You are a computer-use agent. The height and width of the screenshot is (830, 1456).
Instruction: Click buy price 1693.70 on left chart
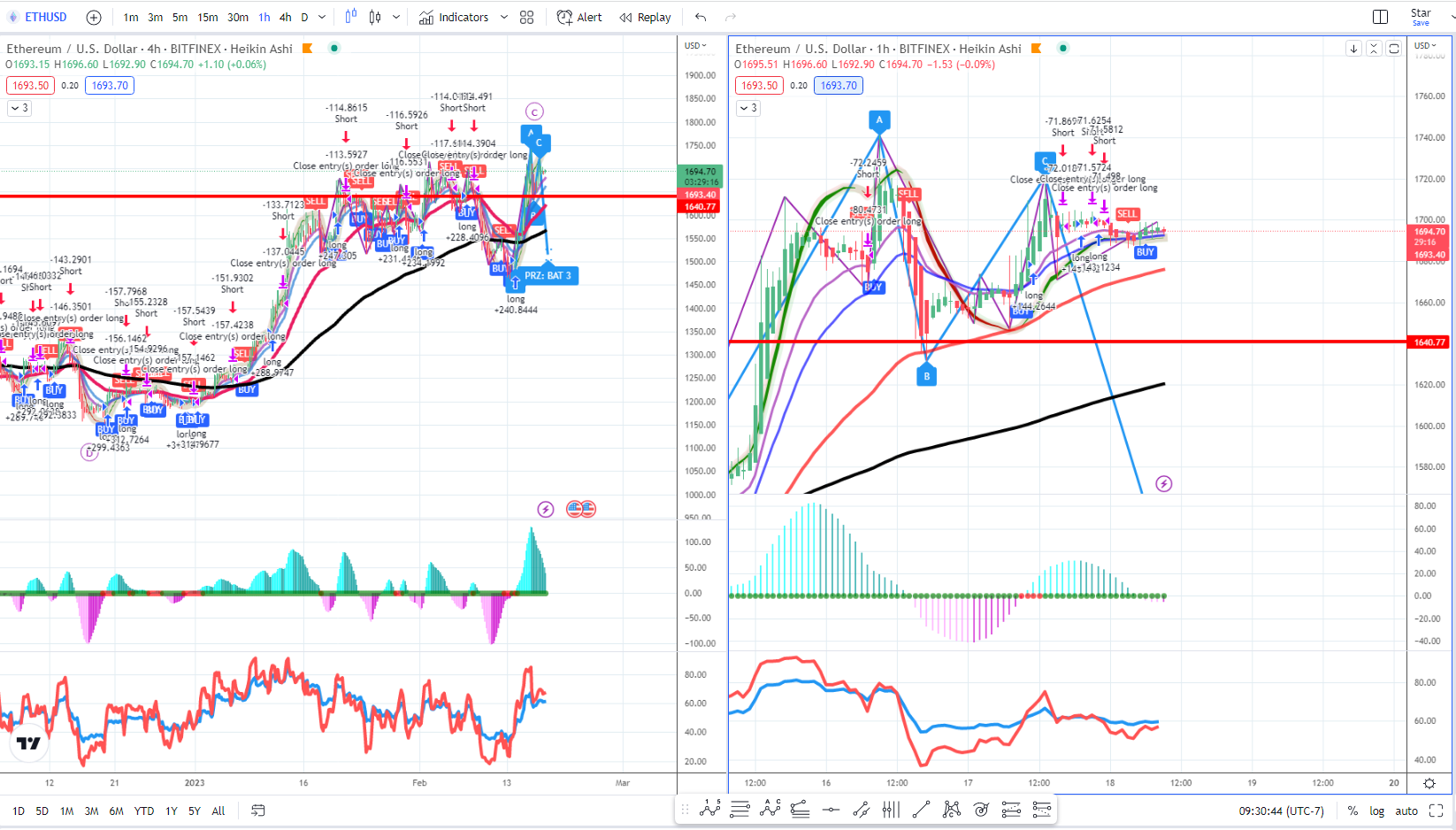[110, 86]
